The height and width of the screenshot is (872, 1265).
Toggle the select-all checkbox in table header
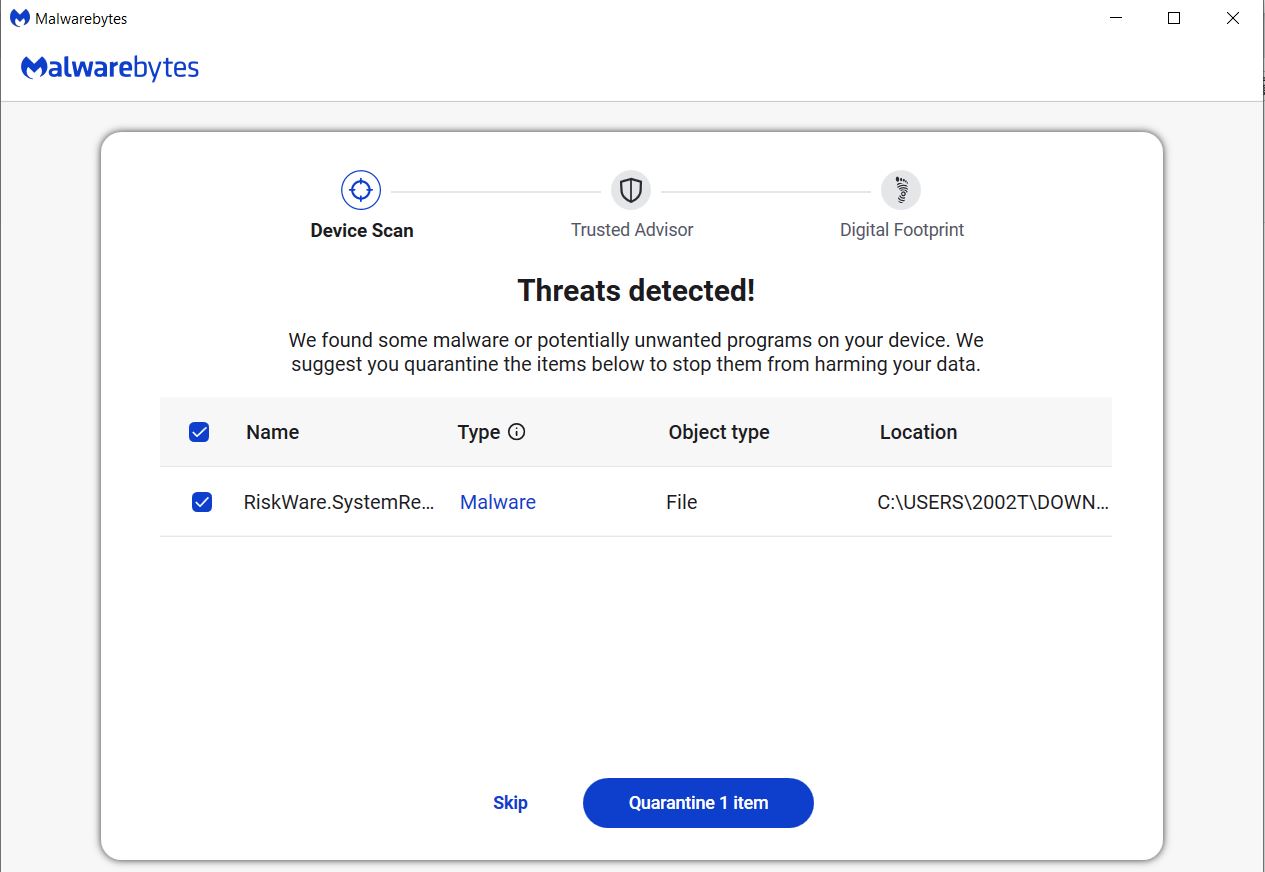(x=199, y=432)
